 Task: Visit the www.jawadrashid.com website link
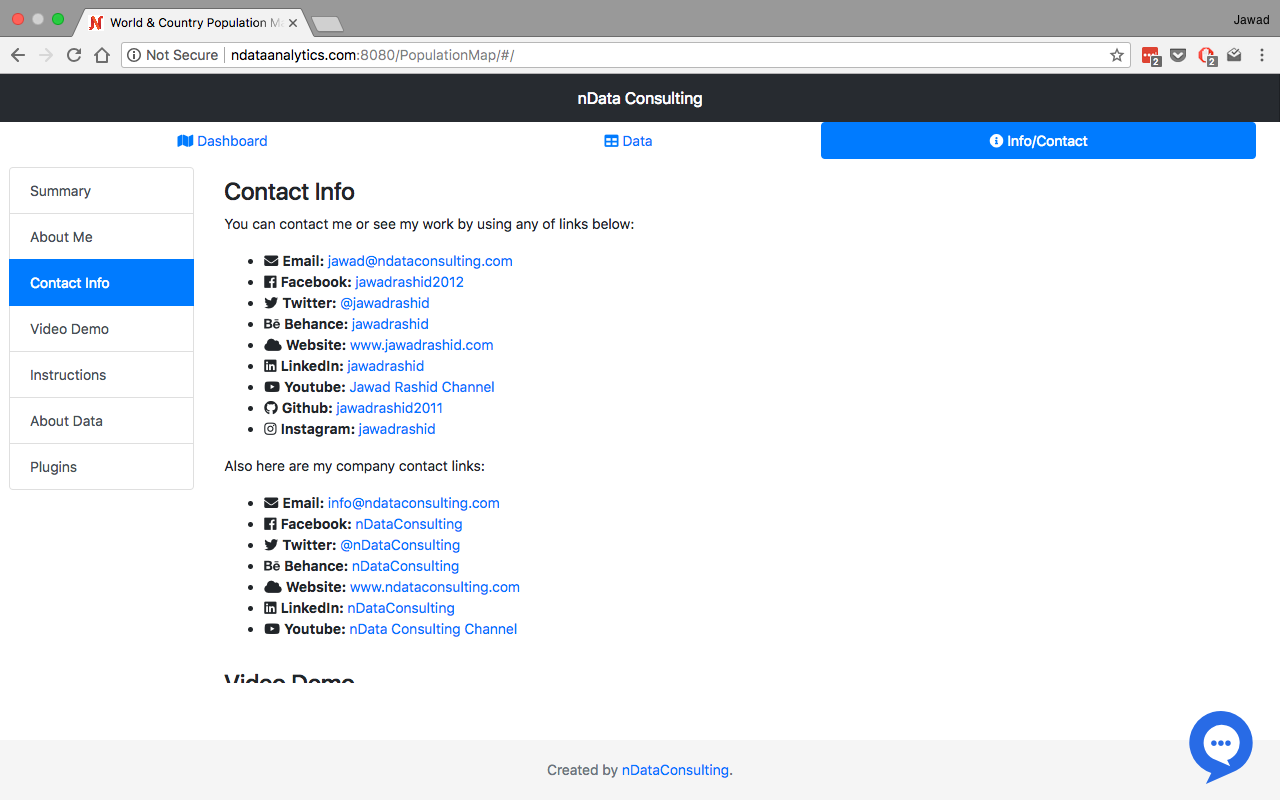(x=422, y=345)
